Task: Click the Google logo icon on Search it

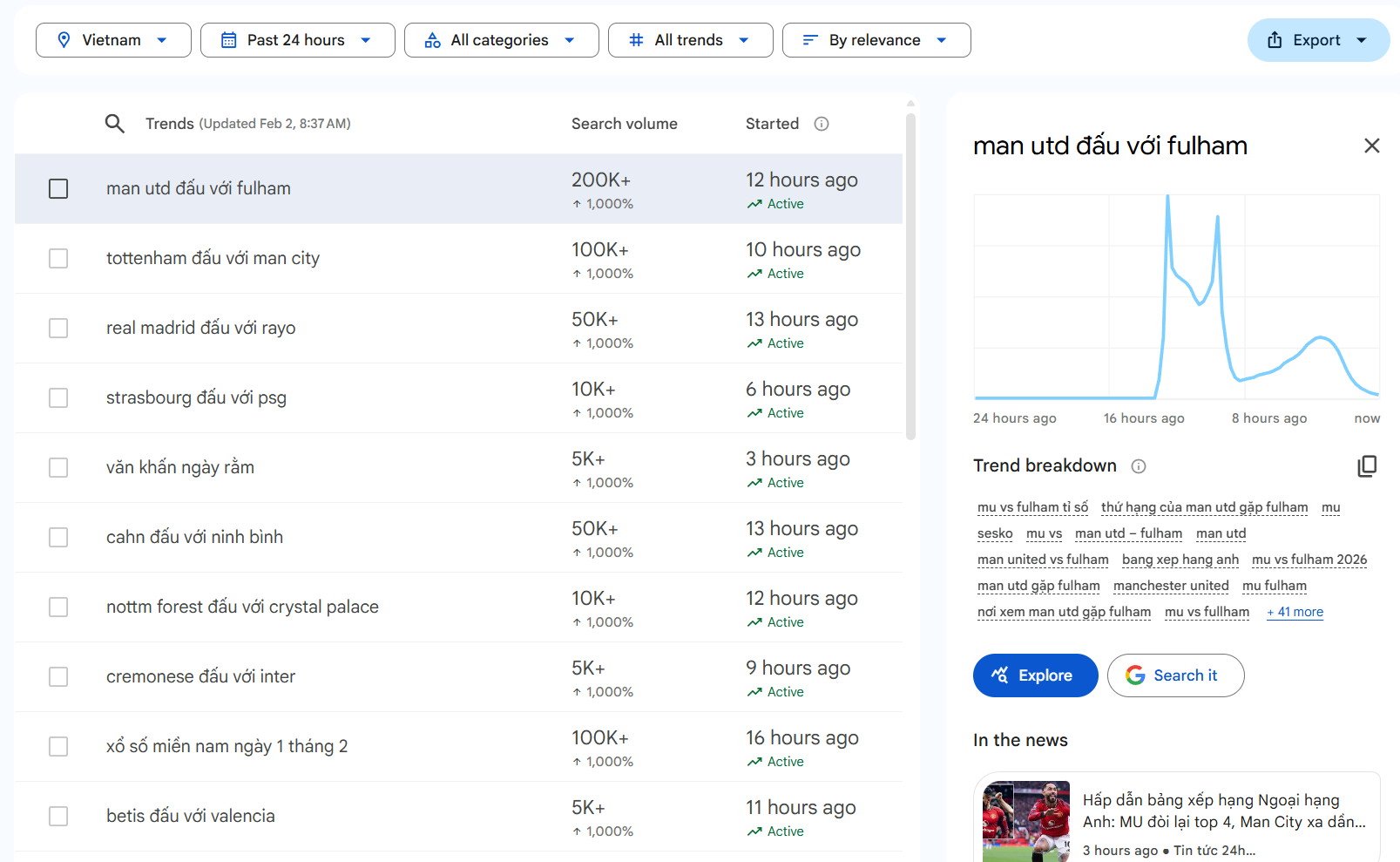Action: [x=1135, y=675]
